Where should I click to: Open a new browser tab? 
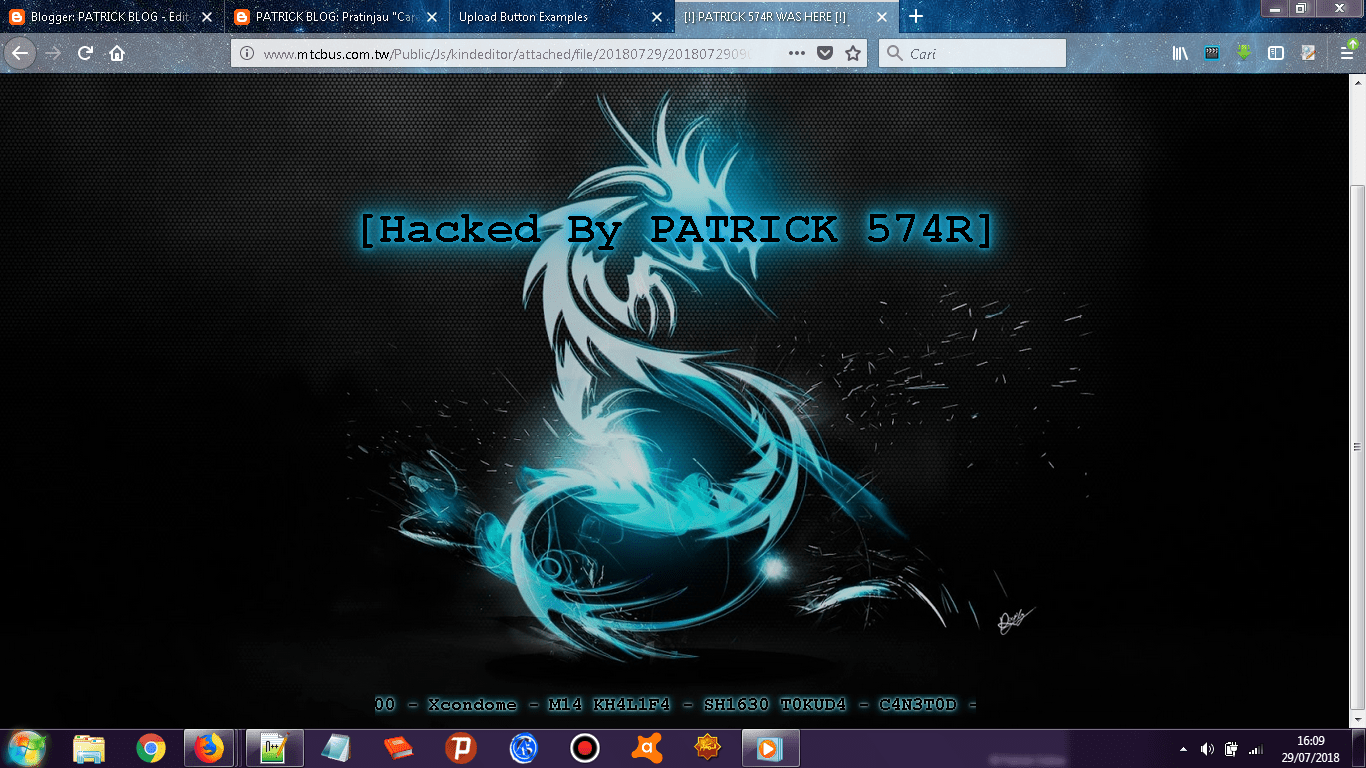[x=916, y=17]
